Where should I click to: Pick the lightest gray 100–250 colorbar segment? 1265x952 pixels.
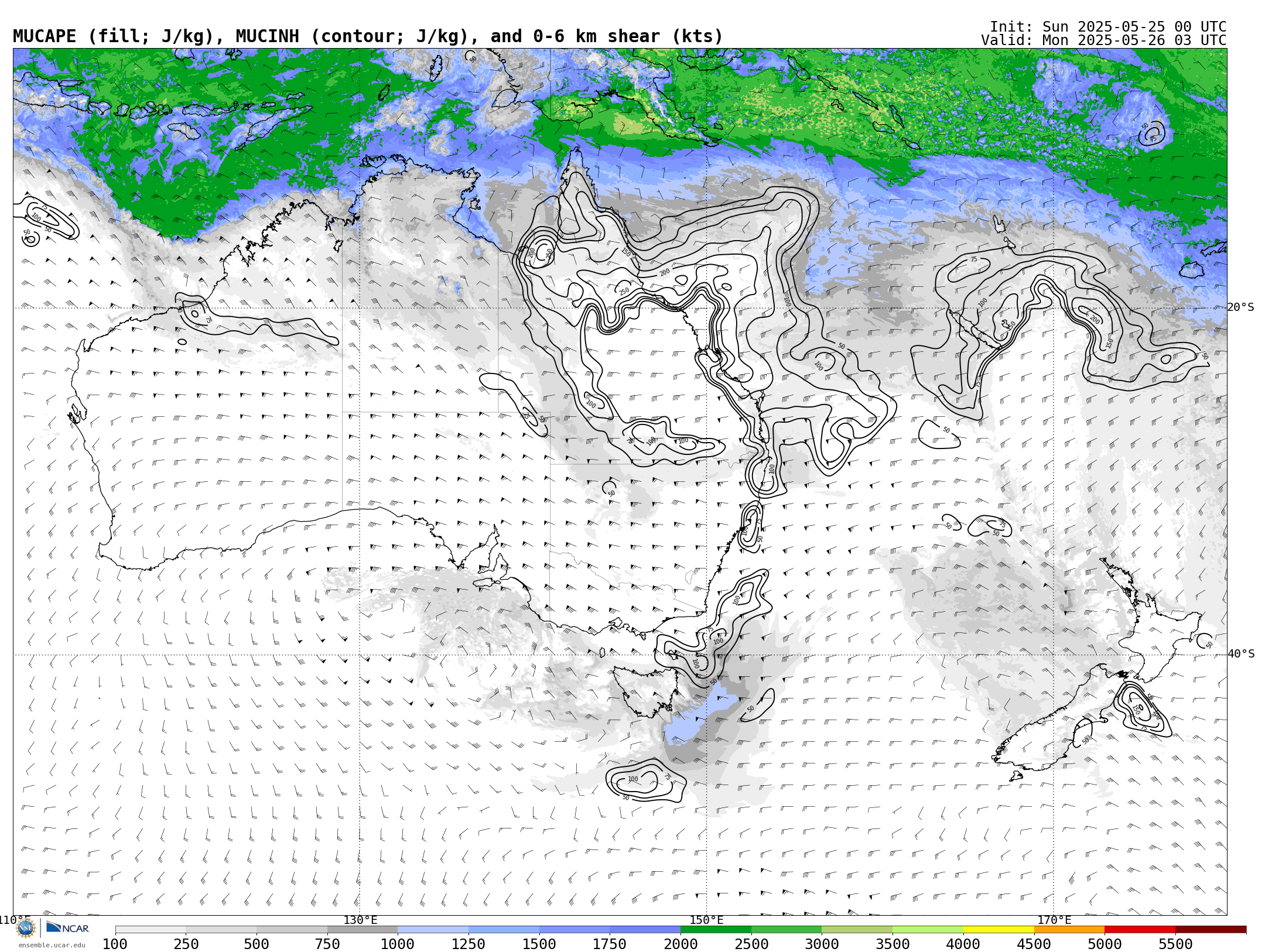click(151, 930)
